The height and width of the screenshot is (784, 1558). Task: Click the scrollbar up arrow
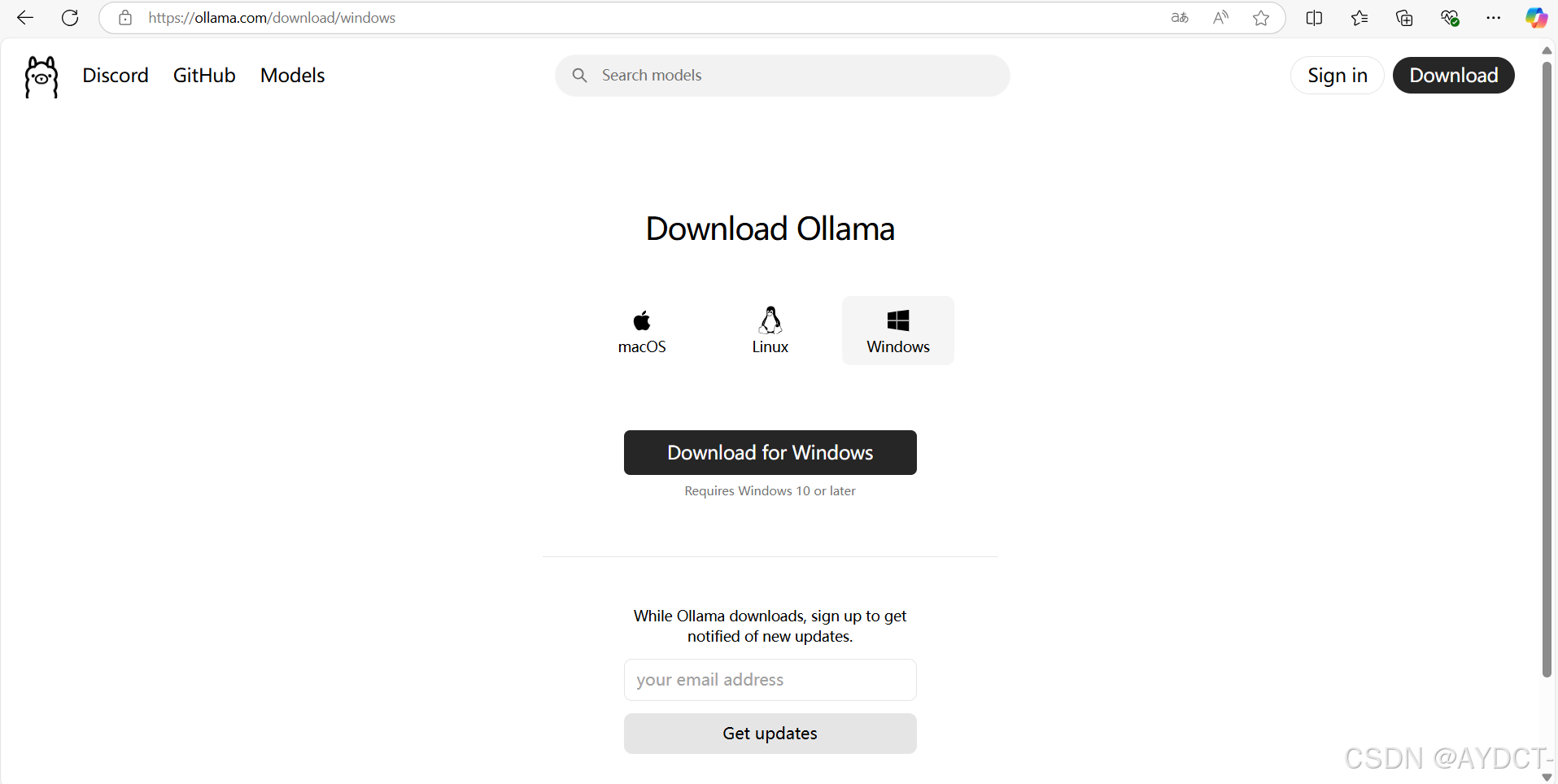pos(1547,50)
